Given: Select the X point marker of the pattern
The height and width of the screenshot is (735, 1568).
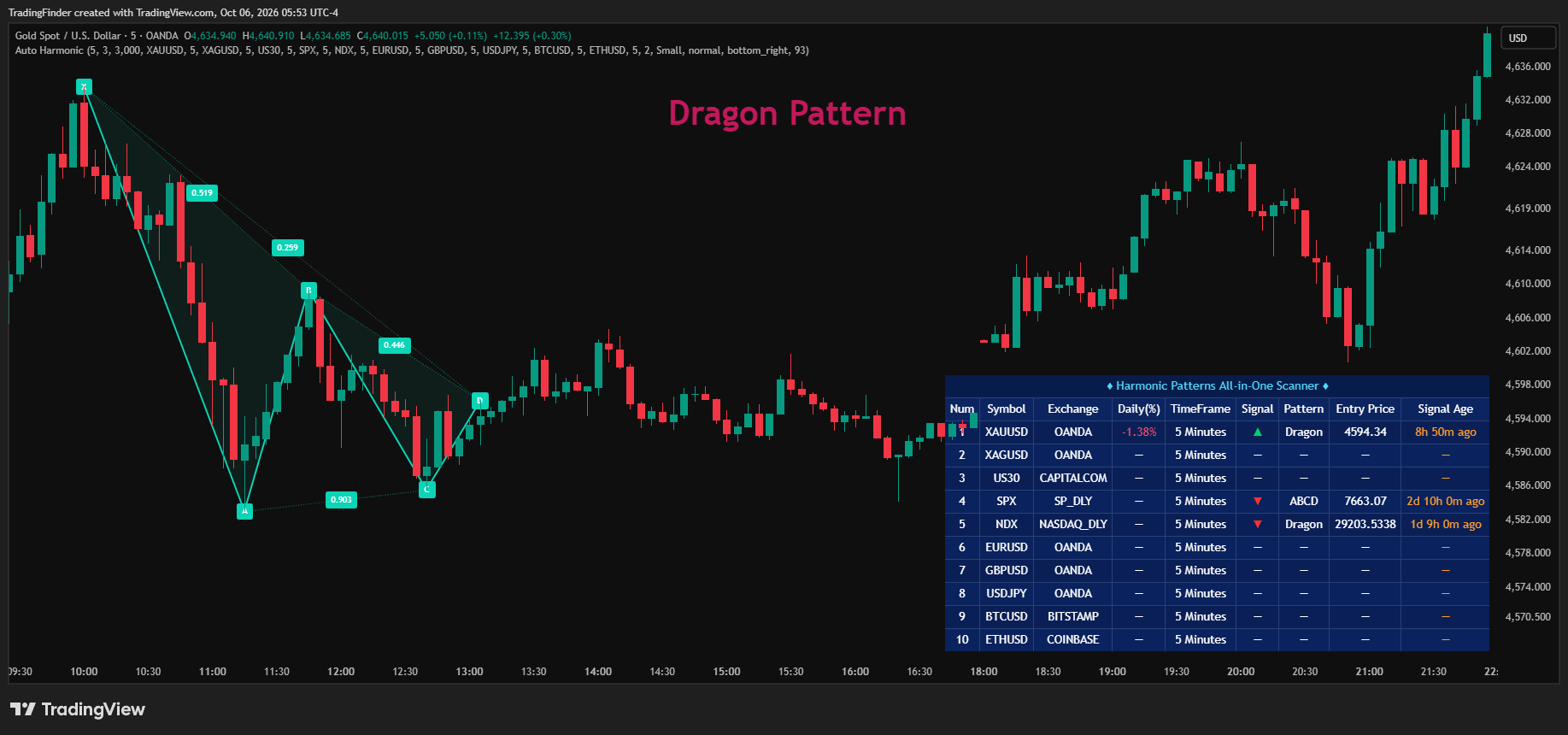Looking at the screenshot, I should (x=84, y=87).
